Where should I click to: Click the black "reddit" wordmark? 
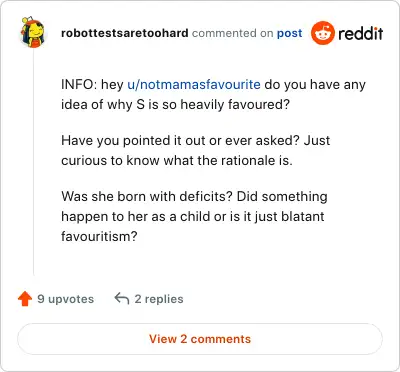click(361, 33)
